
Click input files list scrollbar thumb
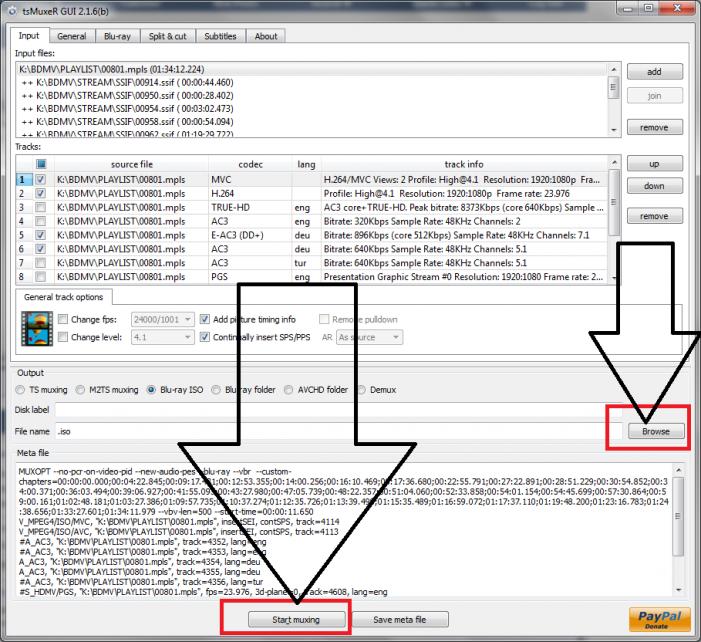point(614,88)
